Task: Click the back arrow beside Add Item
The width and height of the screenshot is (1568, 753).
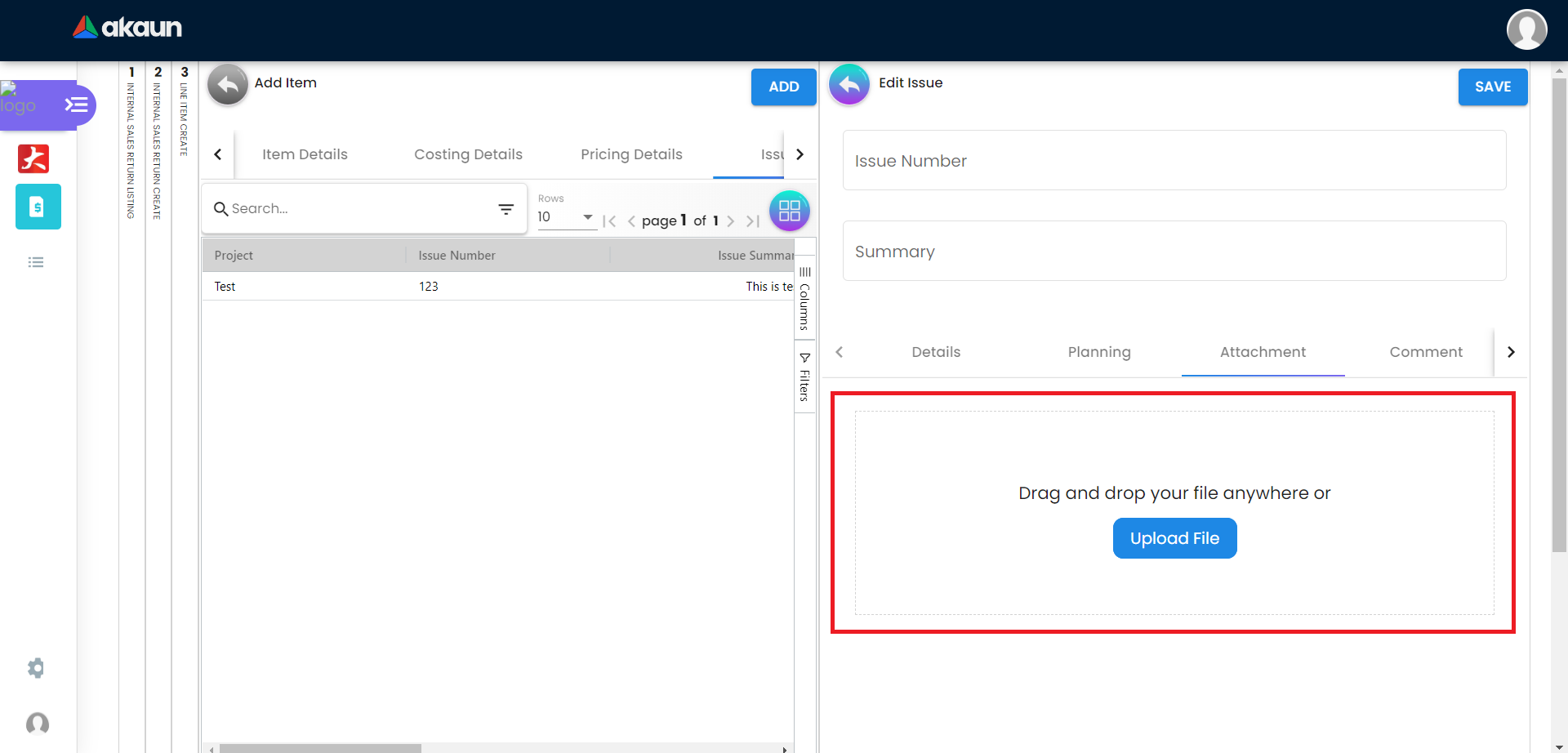Action: [228, 84]
